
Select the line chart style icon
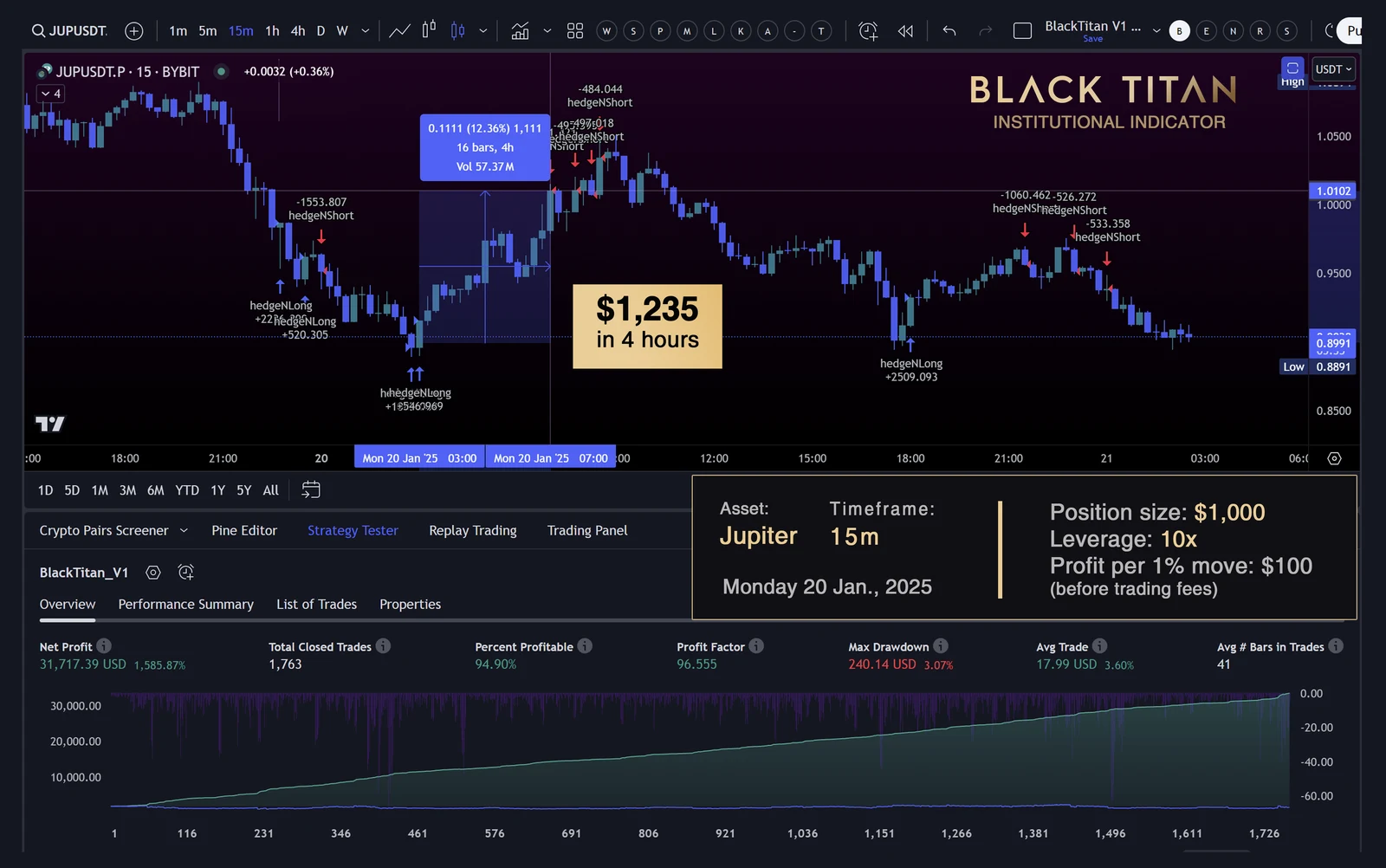click(399, 31)
